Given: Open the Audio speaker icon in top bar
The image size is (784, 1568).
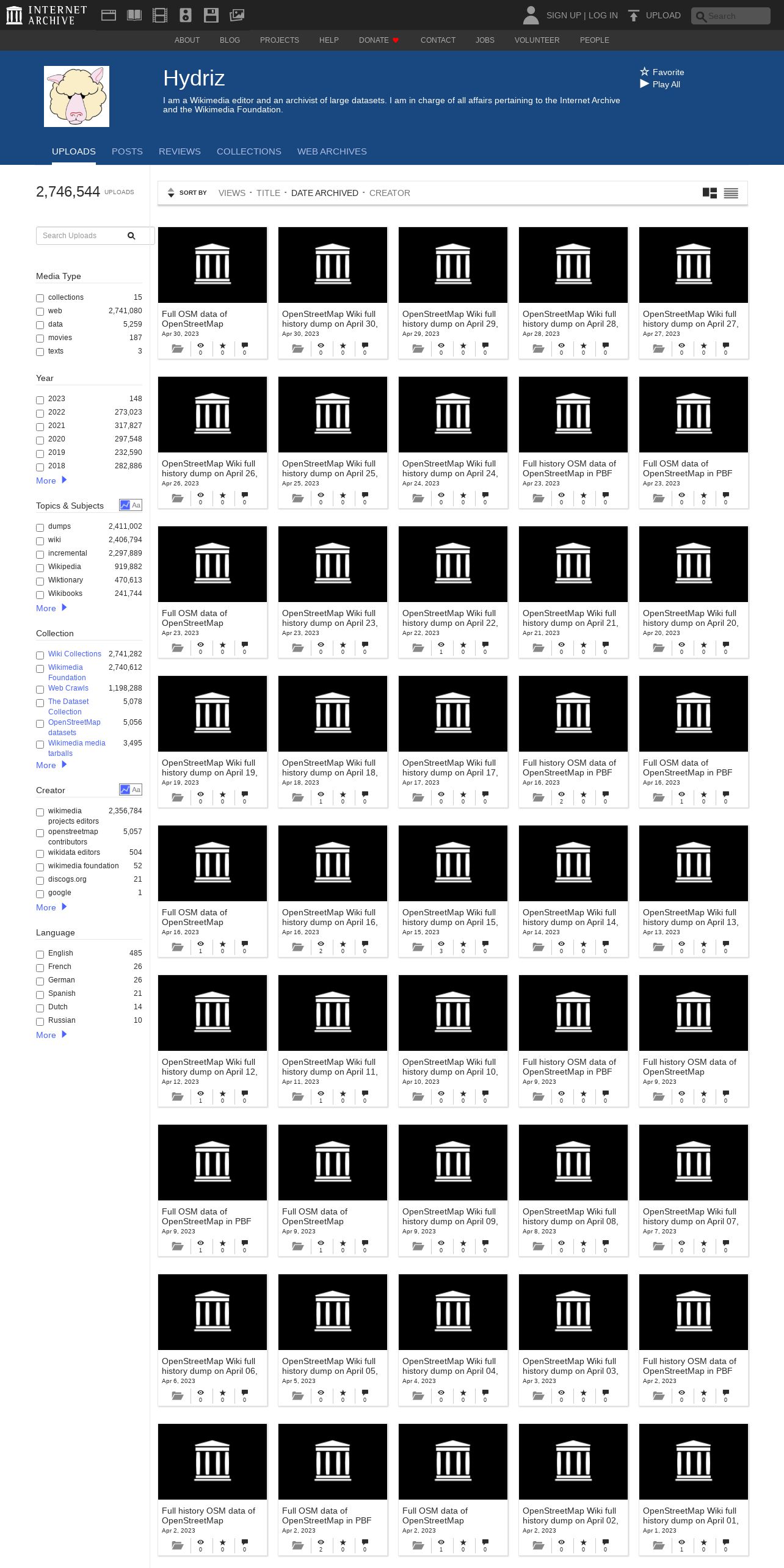Looking at the screenshot, I should tap(186, 15).
